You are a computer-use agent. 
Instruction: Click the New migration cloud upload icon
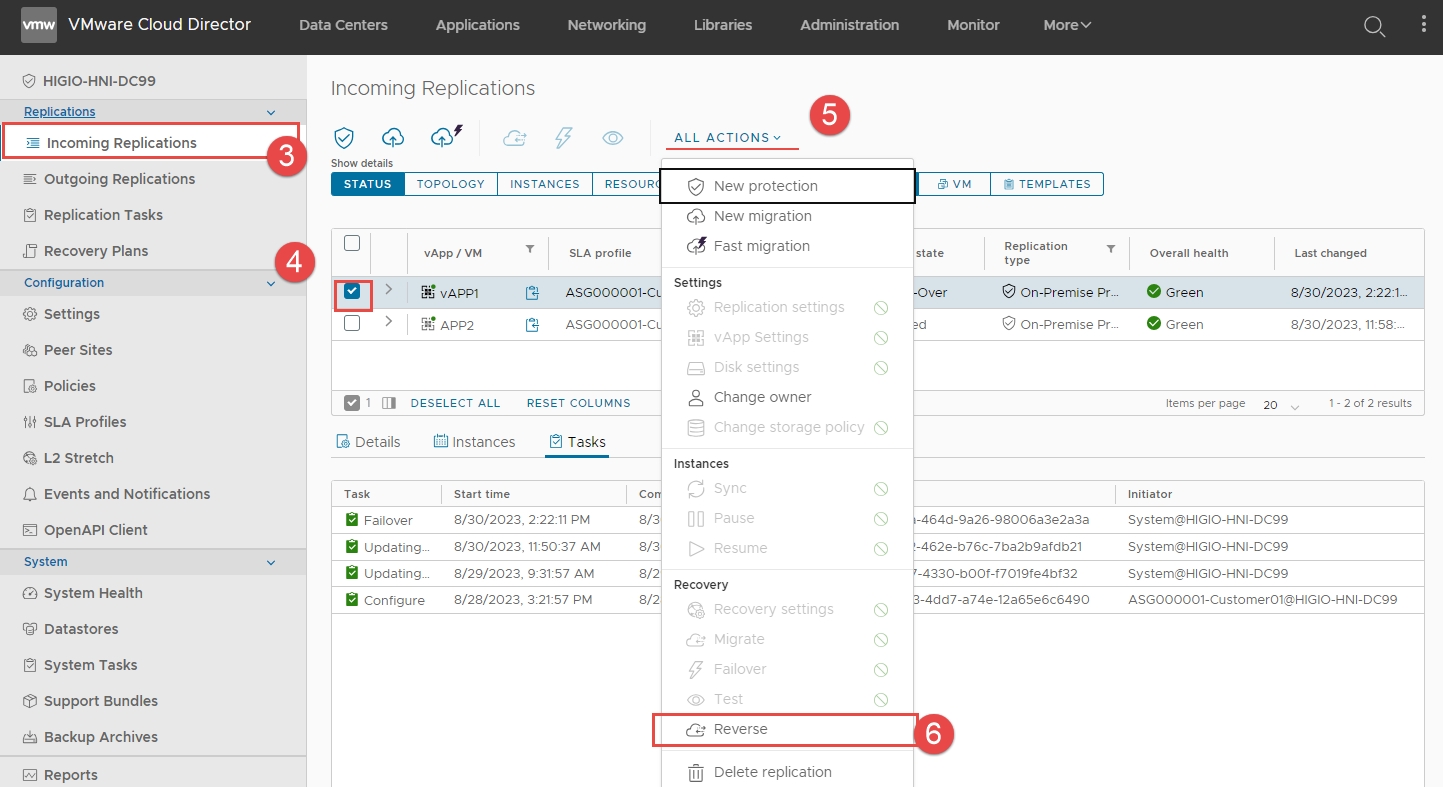tap(393, 138)
